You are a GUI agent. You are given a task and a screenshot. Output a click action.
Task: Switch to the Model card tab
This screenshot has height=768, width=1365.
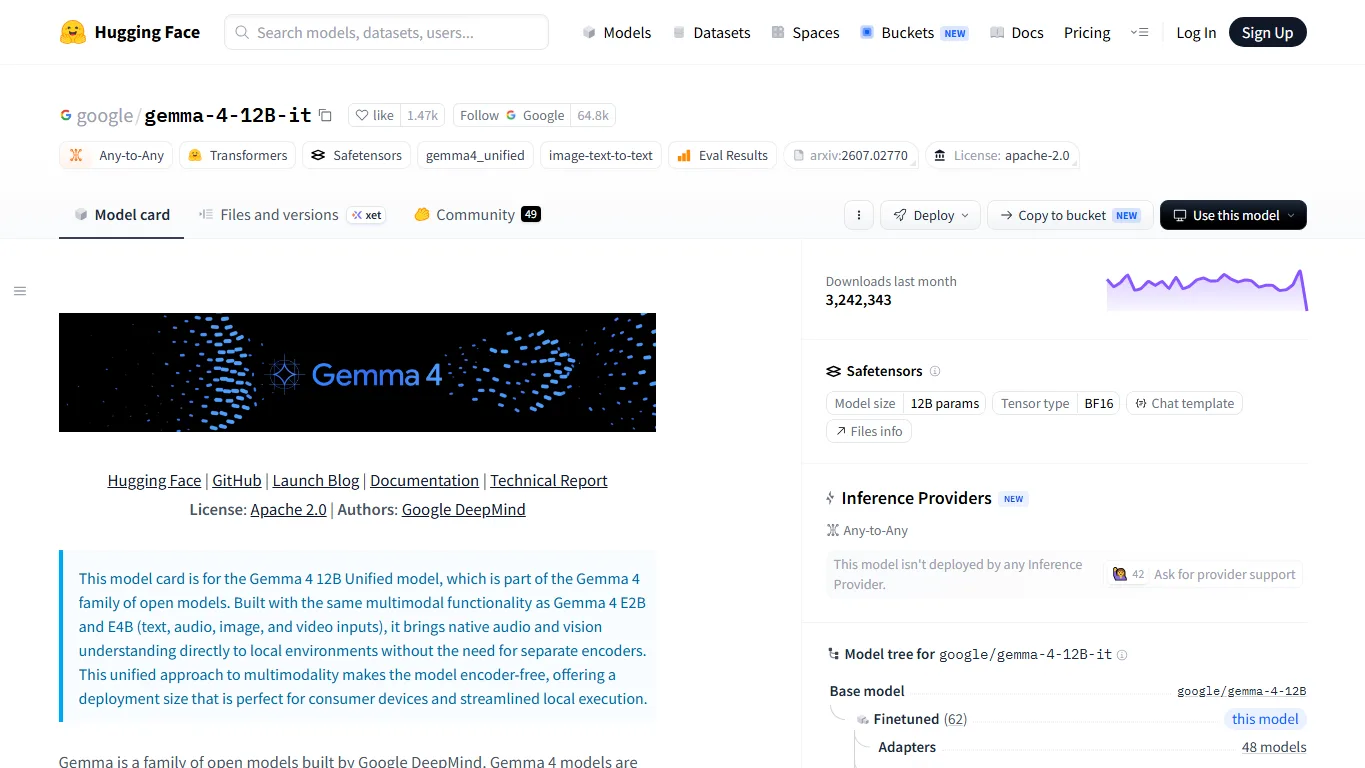pos(122,215)
